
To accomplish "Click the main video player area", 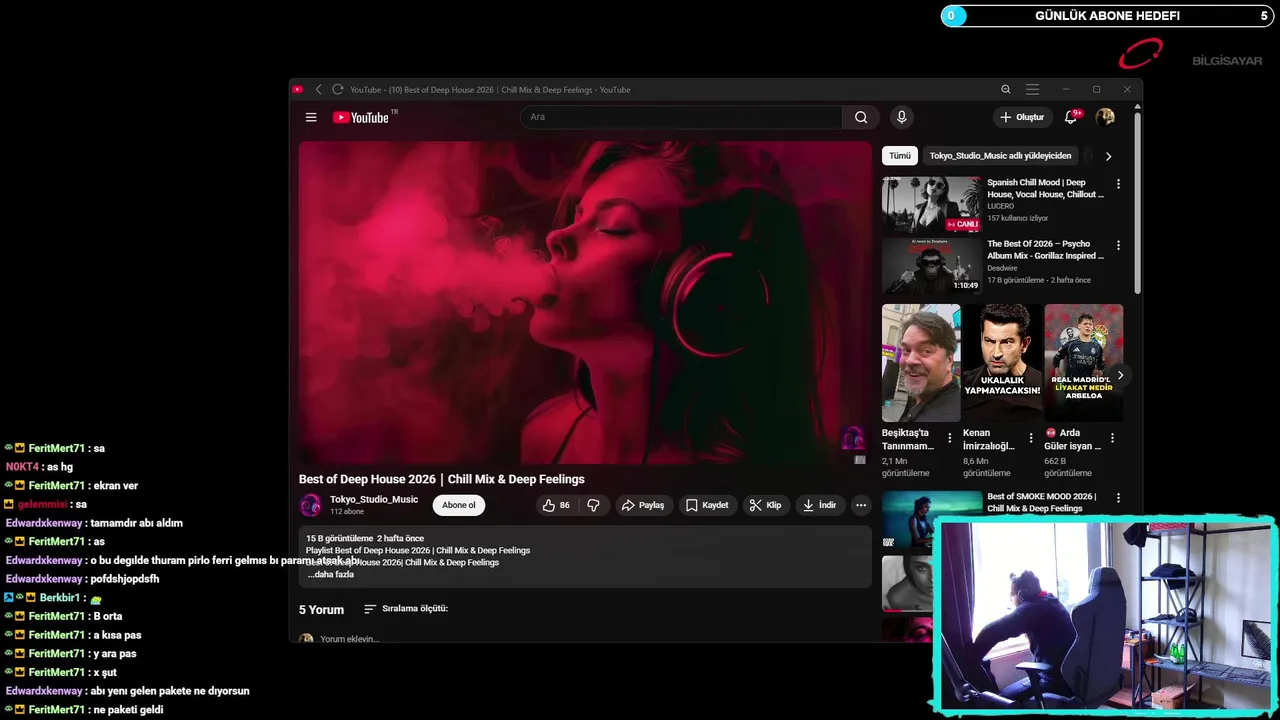I will click(x=585, y=302).
